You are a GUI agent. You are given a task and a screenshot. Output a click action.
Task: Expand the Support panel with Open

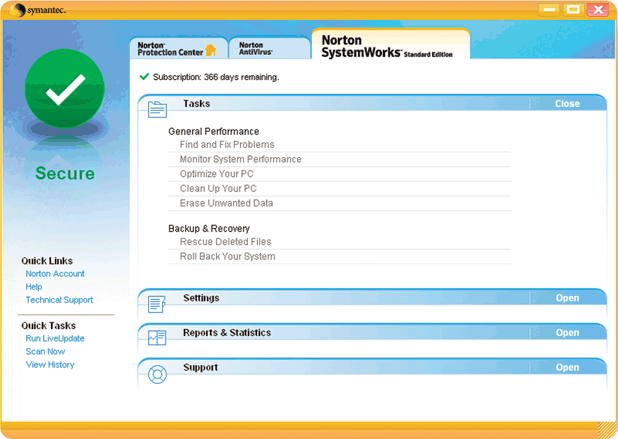pyautogui.click(x=567, y=367)
